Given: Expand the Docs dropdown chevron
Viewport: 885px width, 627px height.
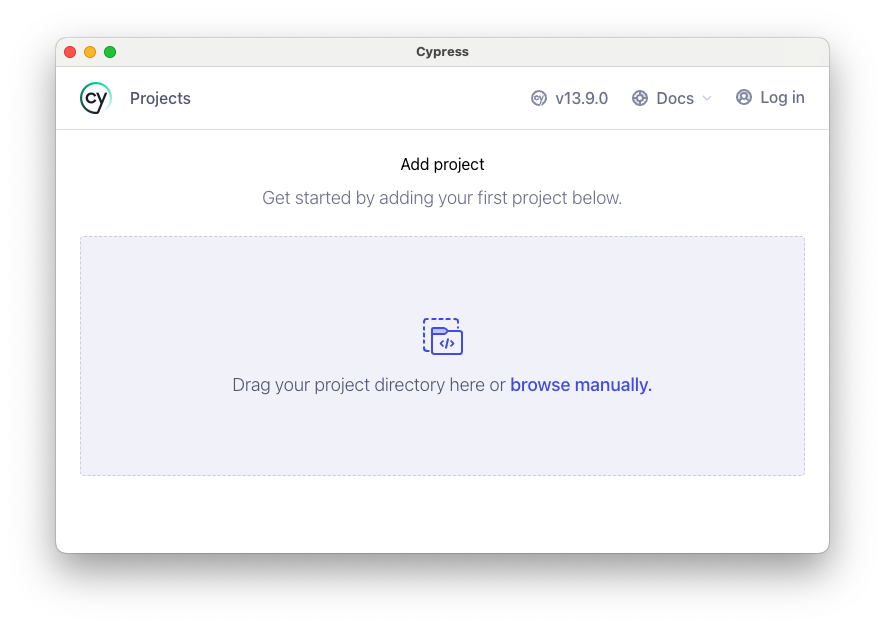Looking at the screenshot, I should click(x=707, y=98).
